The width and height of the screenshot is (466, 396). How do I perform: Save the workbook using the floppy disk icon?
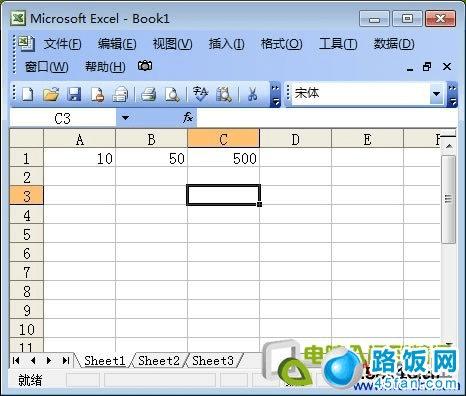tap(74, 94)
